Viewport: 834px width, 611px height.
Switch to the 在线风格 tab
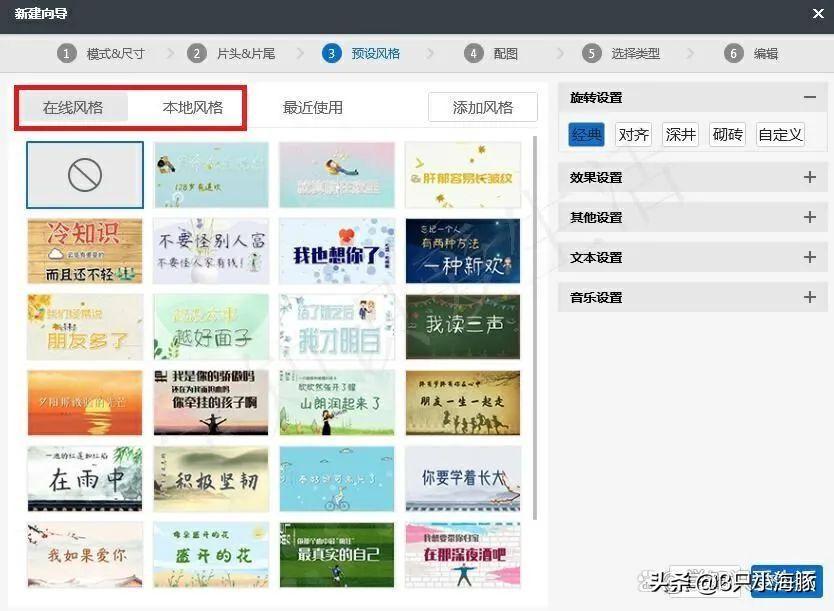(x=73, y=107)
